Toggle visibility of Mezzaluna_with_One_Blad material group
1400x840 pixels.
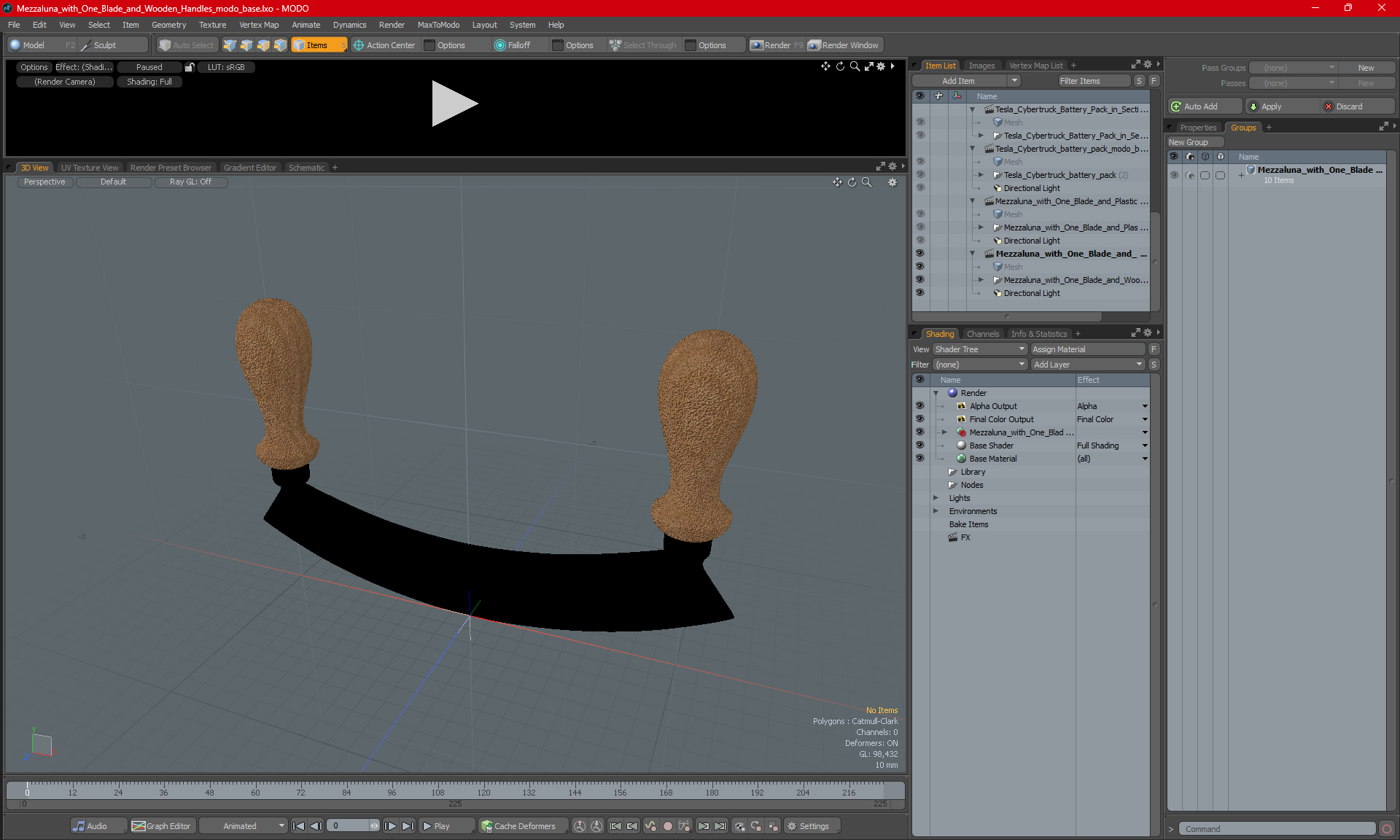[919, 432]
